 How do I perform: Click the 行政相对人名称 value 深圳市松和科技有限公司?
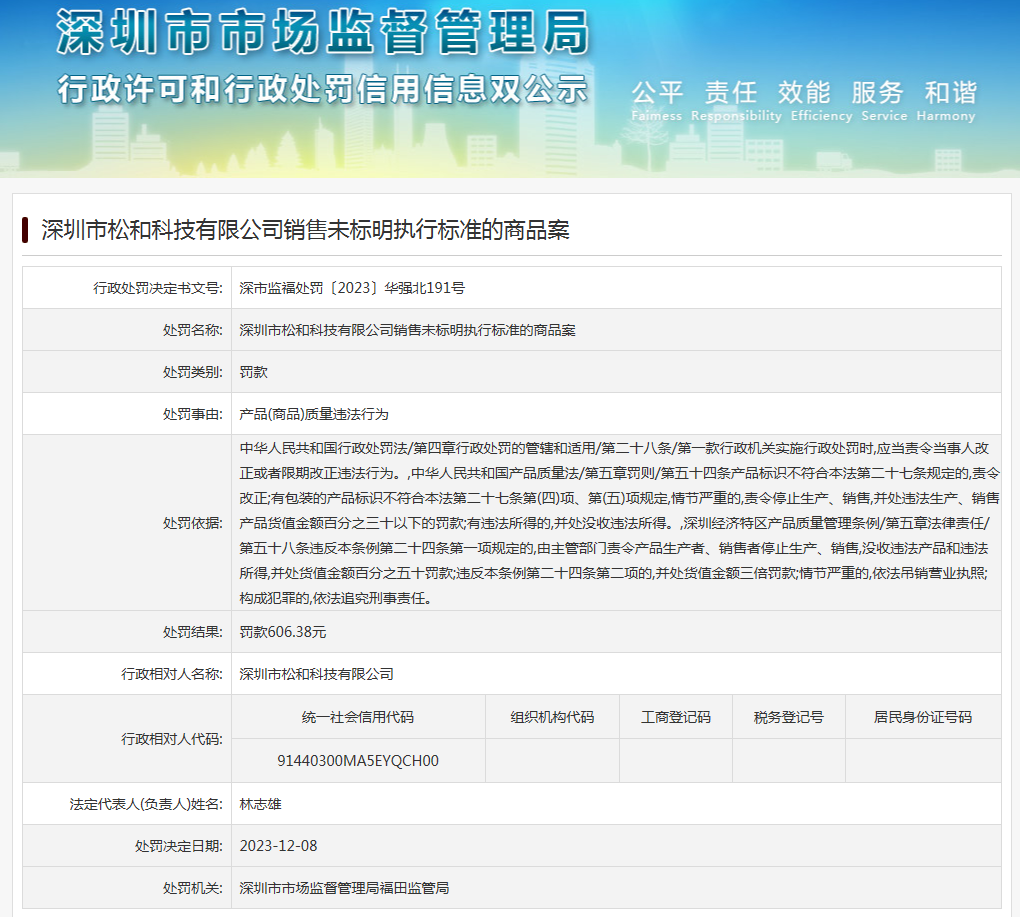(316, 674)
